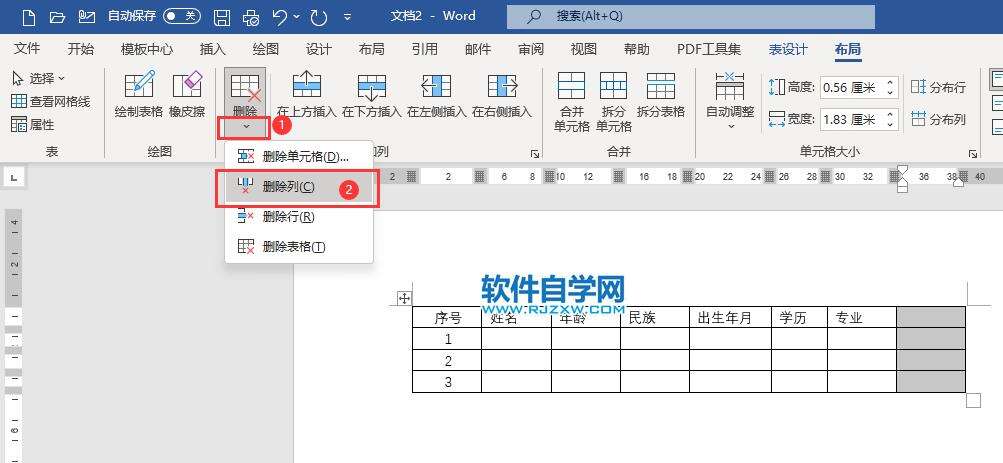Viewport: 1003px width, 463px height.
Task: Click 拆分表格 split table
Action: click(x=661, y=95)
